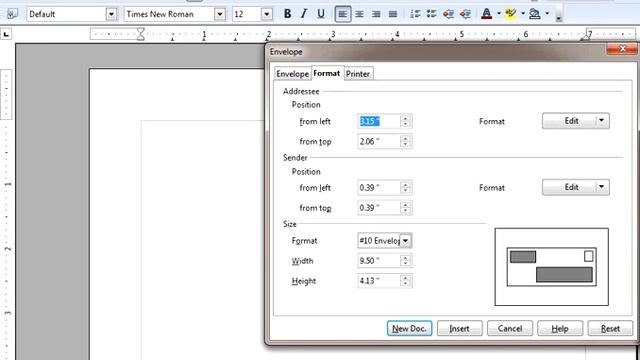Open the Styles and Formatting icon

point(12,14)
